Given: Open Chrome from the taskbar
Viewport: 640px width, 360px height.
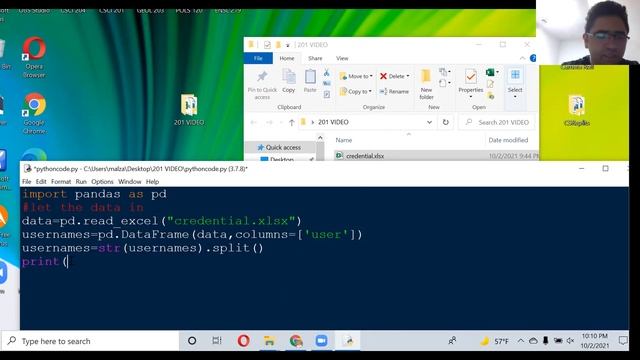Looking at the screenshot, I should pos(296,340).
